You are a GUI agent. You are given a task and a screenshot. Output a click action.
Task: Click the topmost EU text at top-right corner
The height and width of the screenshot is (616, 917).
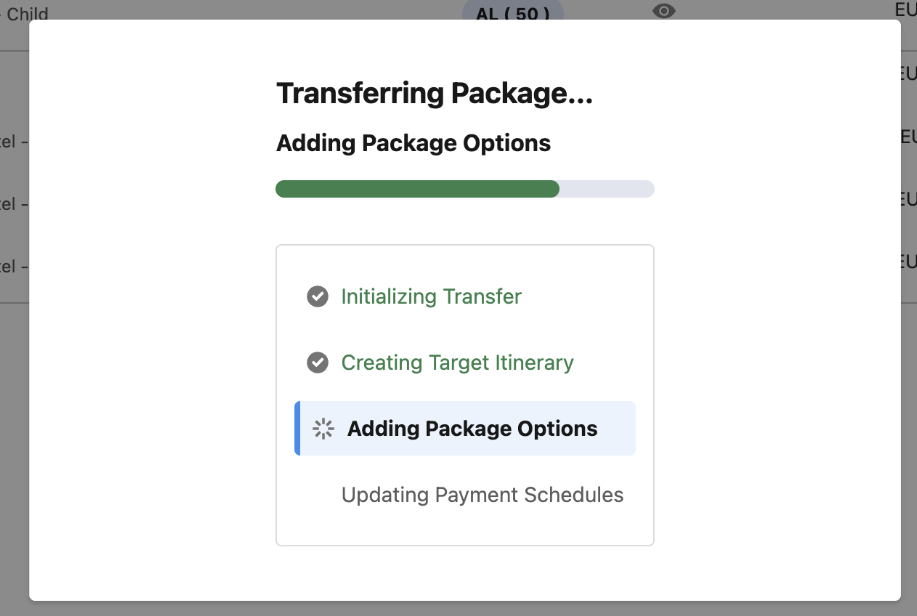pos(905,10)
